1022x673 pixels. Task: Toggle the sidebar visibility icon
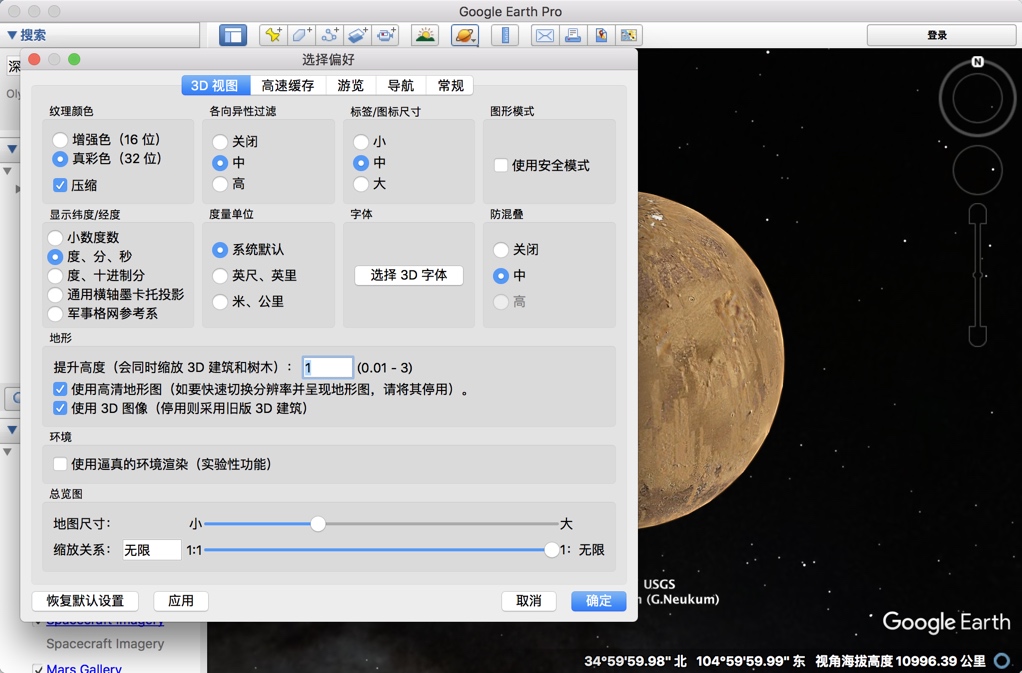[233, 35]
